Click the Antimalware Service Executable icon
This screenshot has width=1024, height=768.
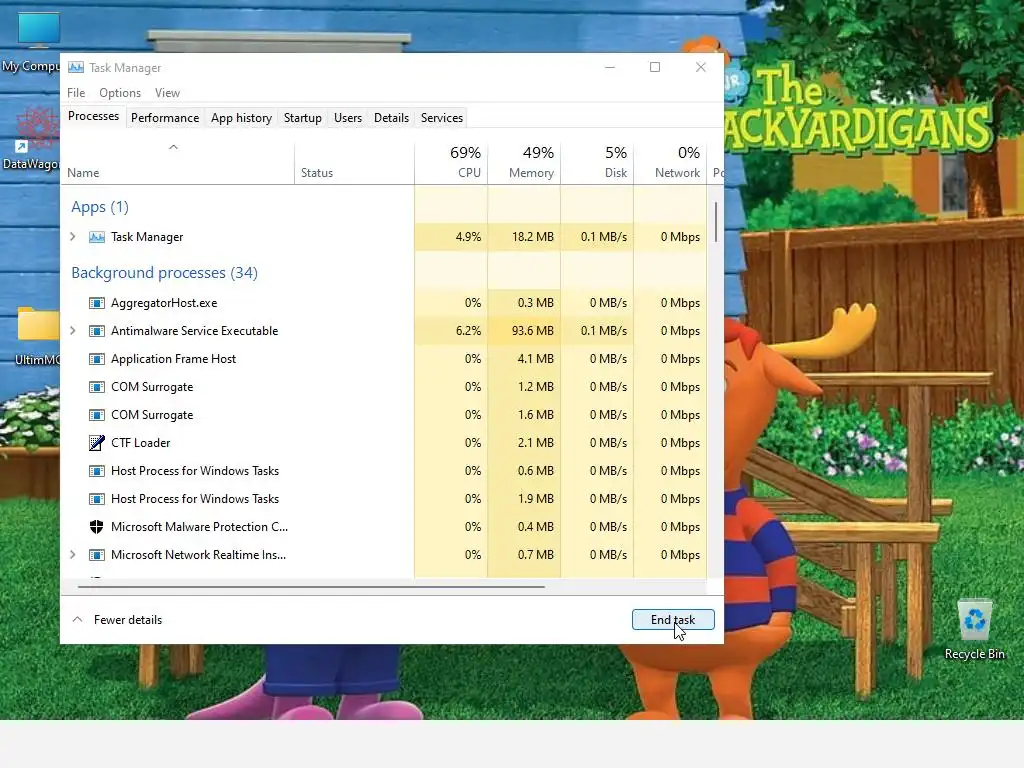(x=97, y=331)
